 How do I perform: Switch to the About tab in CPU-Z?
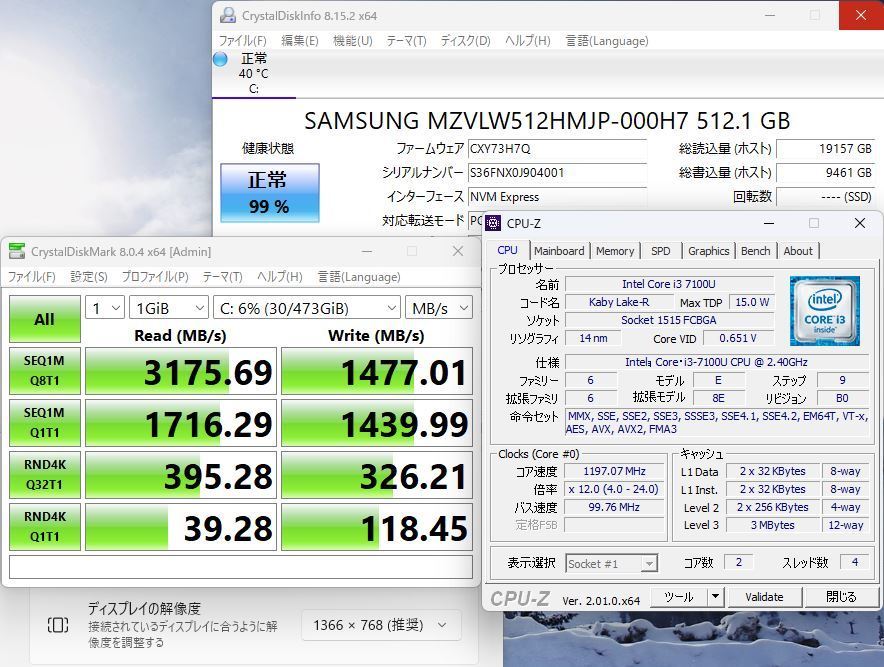[x=798, y=251]
